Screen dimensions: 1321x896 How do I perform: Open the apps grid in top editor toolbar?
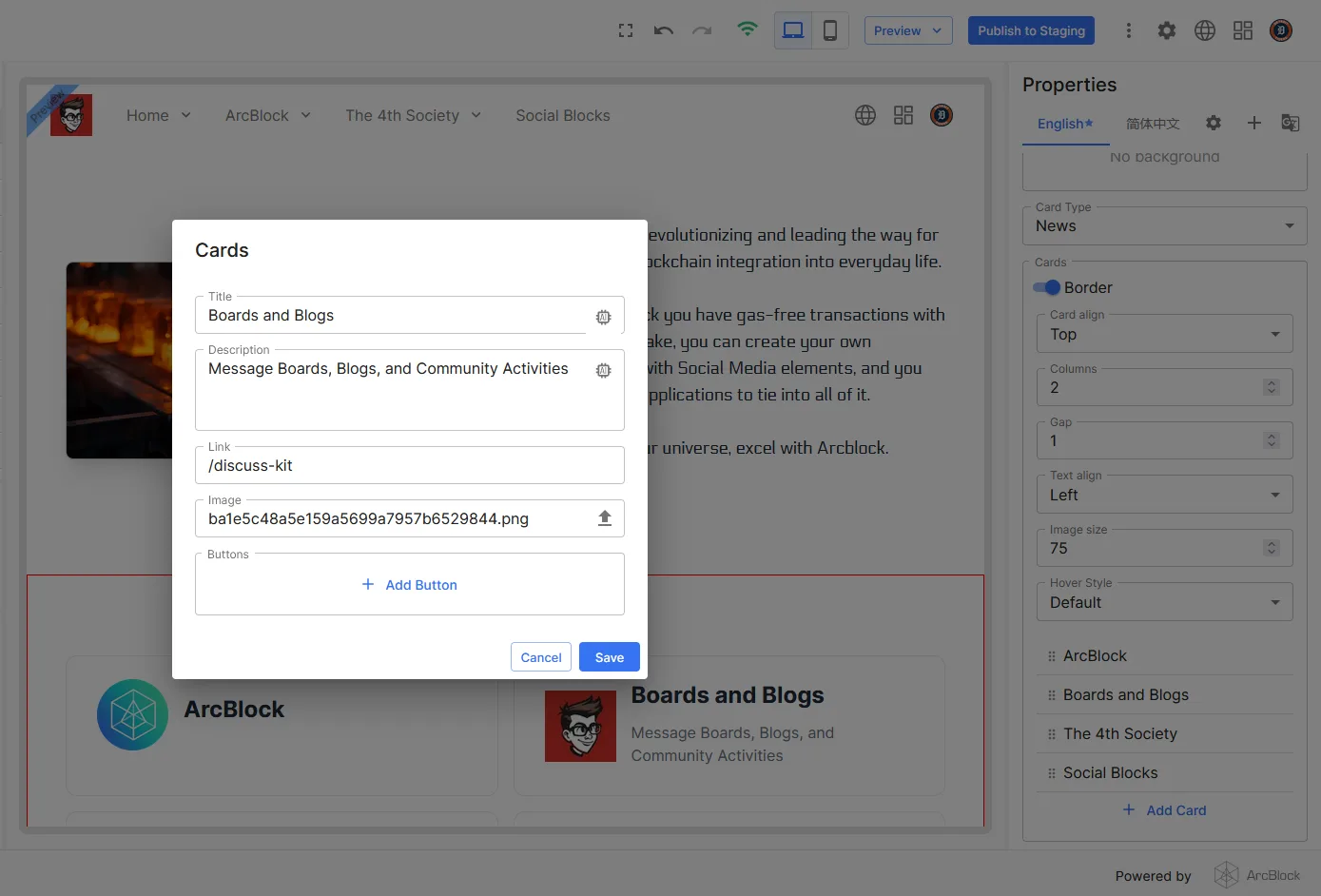point(1243,30)
